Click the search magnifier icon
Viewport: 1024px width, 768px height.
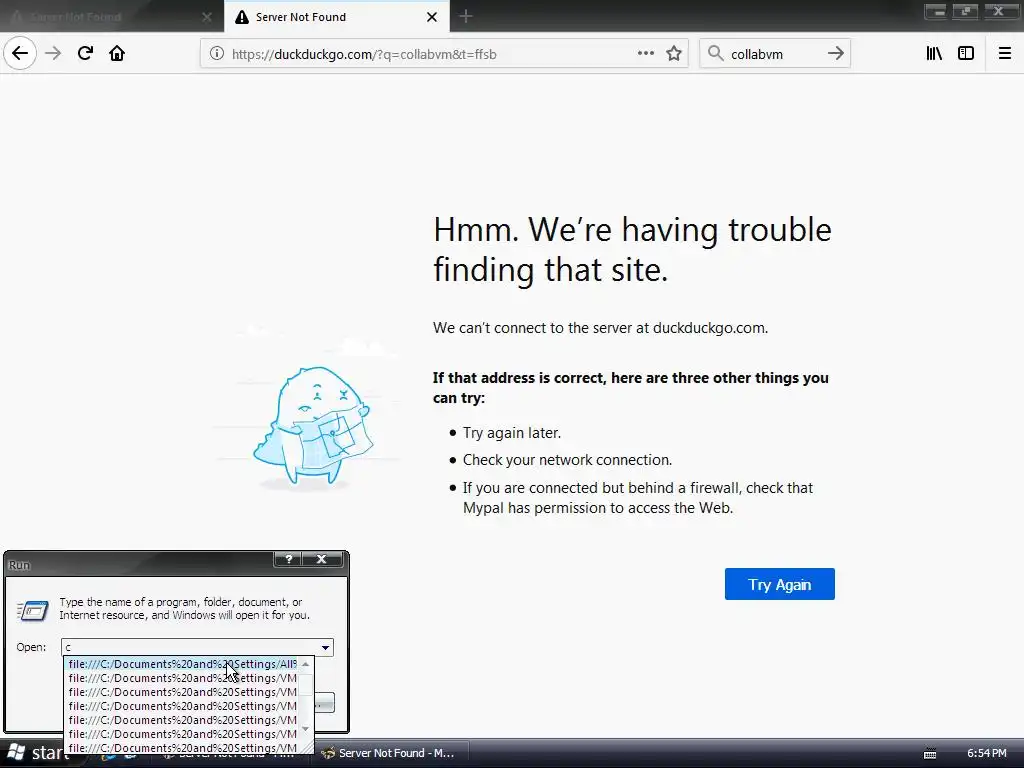[716, 54]
